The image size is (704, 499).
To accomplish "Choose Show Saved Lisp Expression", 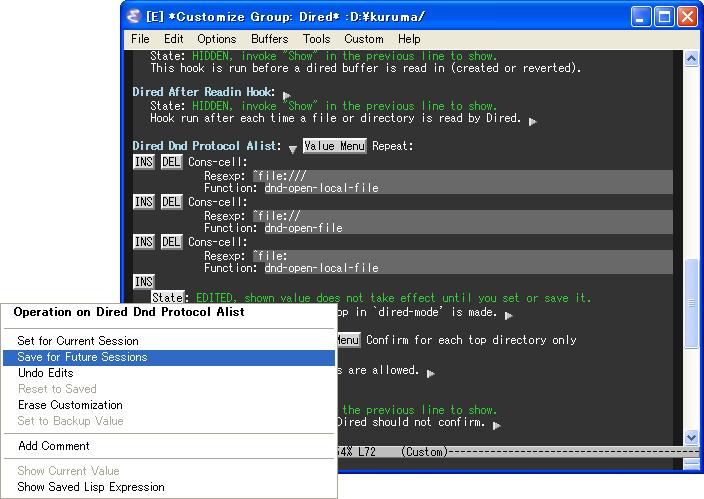I will click(91, 487).
